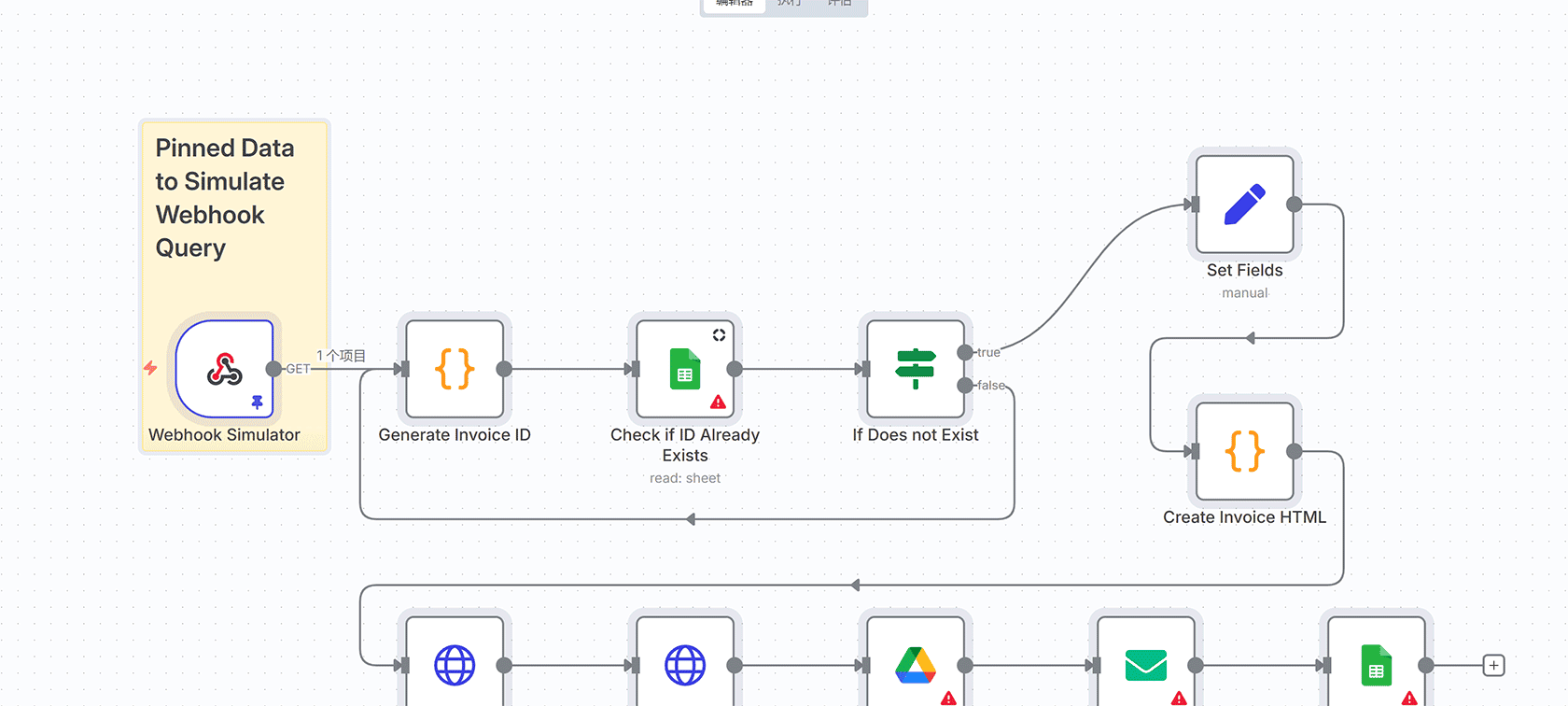Click the false output handle of If node
Viewport: 1568px width, 706px height.
(965, 386)
